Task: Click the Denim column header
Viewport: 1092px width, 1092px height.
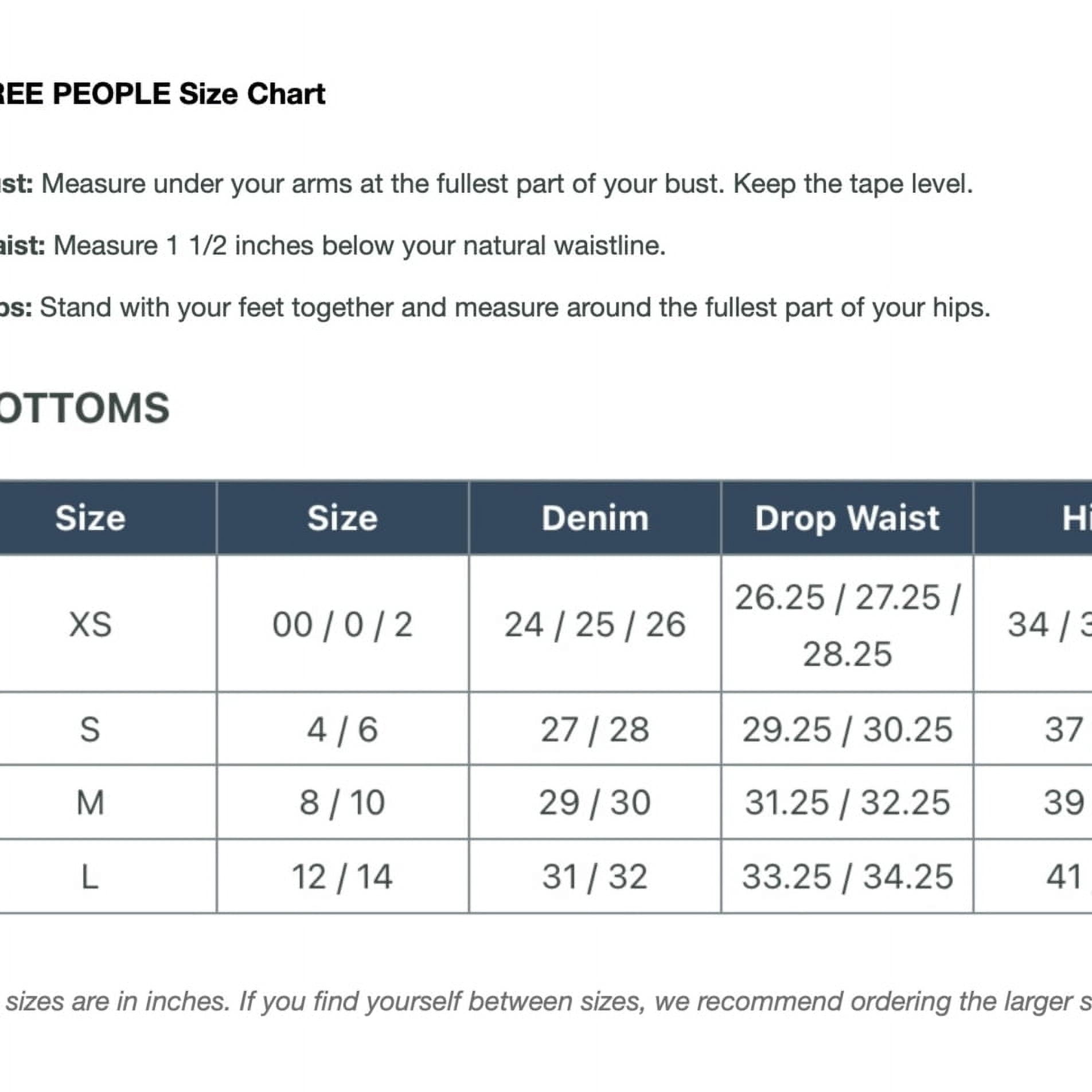Action: 595,518
